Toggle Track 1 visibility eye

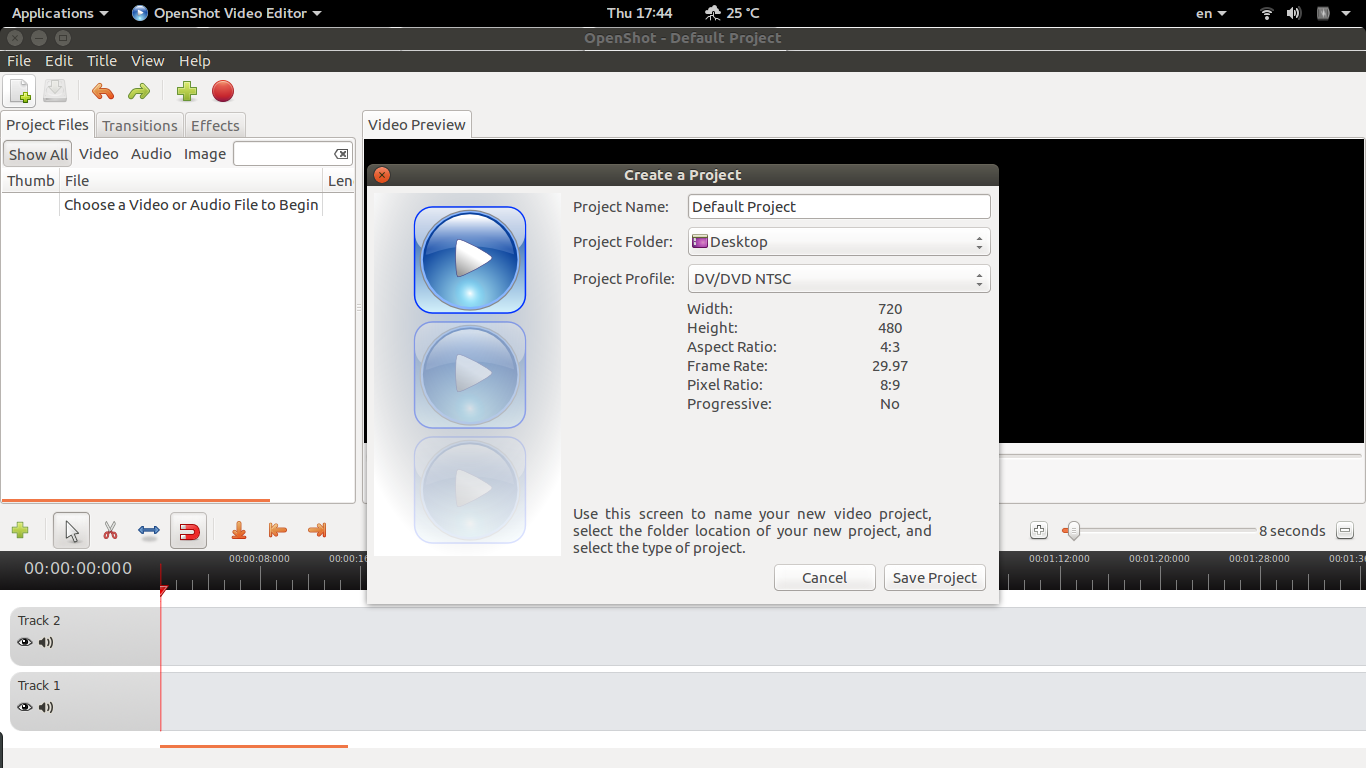pyautogui.click(x=25, y=707)
